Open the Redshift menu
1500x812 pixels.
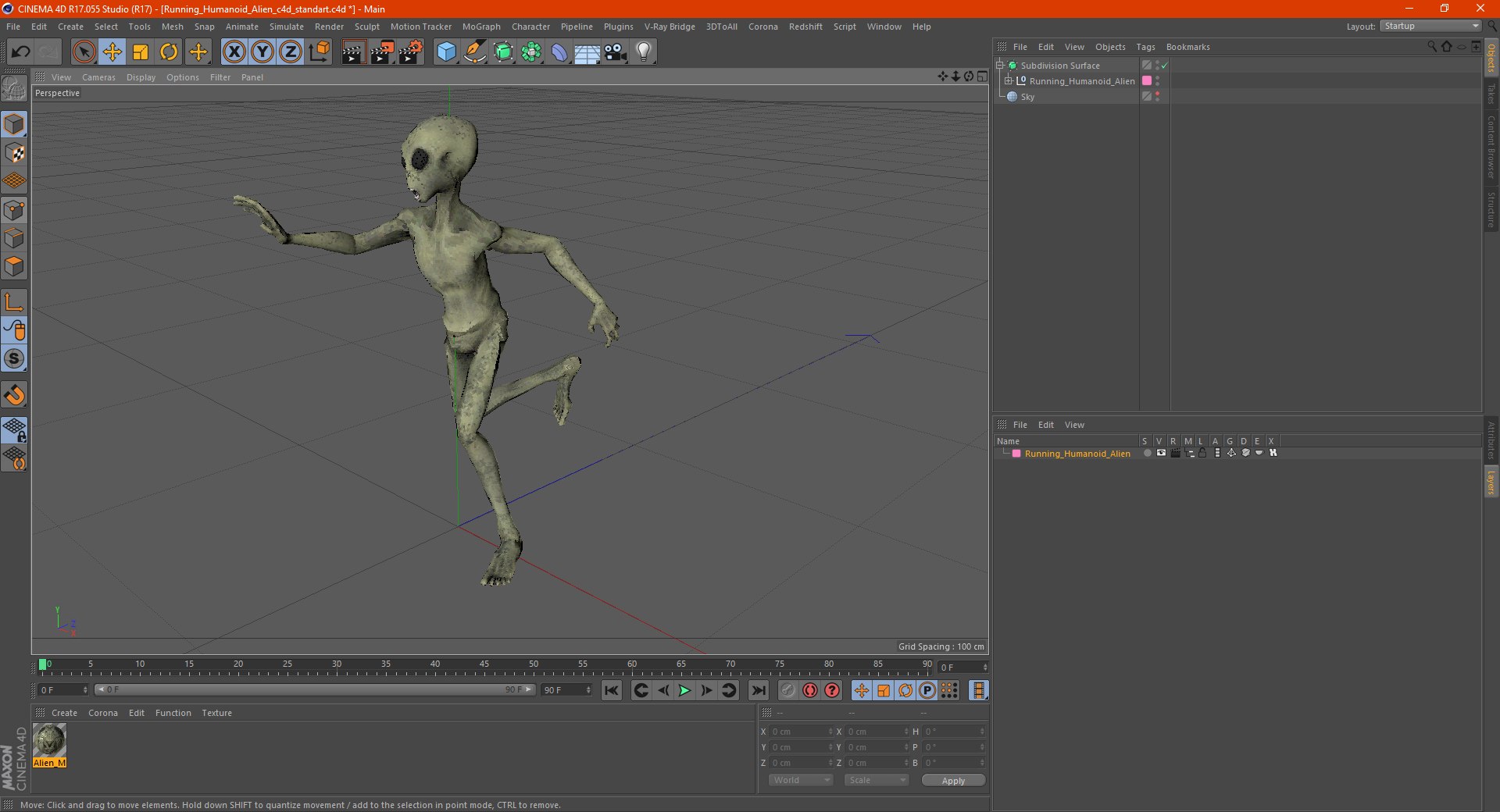pyautogui.click(x=805, y=27)
